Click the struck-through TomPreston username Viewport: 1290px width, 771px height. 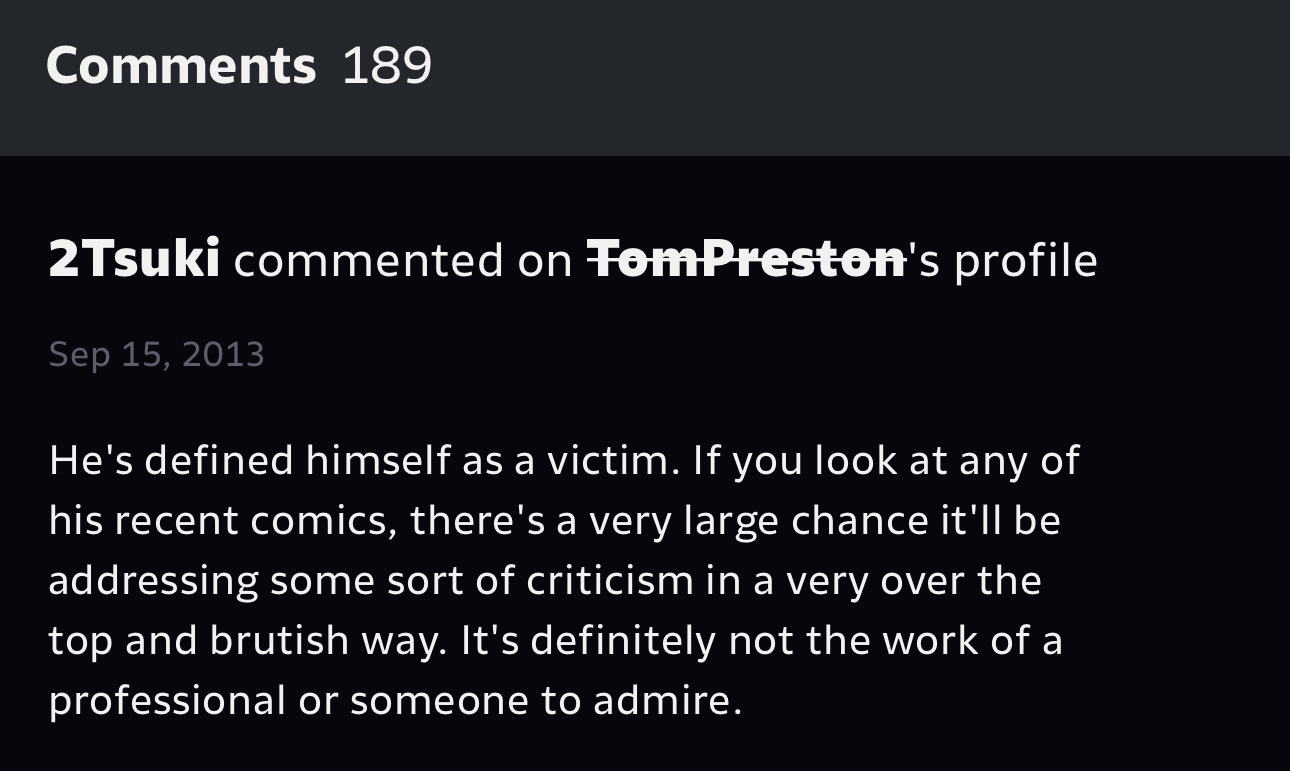746,260
